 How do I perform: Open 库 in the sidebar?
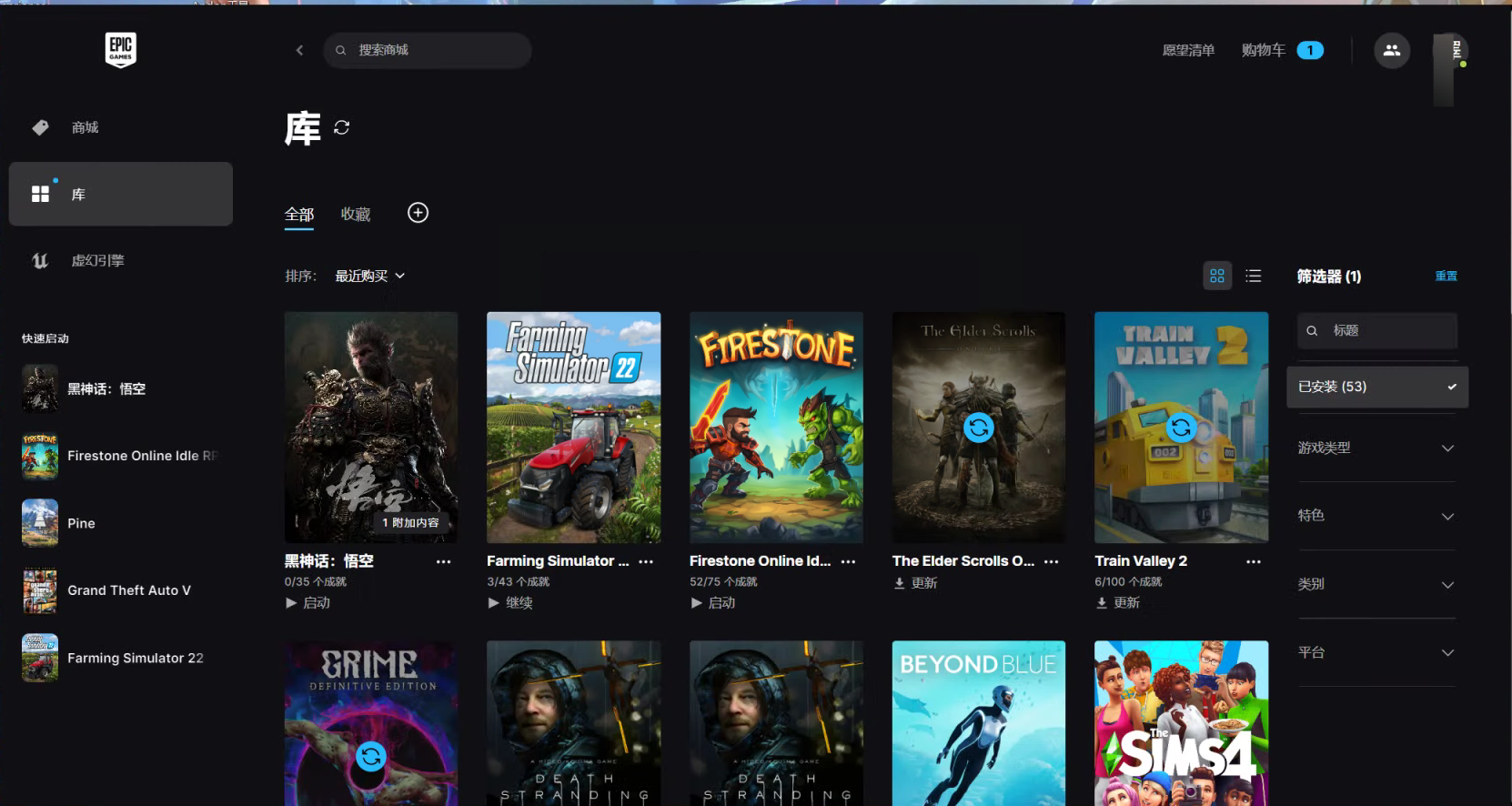click(x=121, y=194)
